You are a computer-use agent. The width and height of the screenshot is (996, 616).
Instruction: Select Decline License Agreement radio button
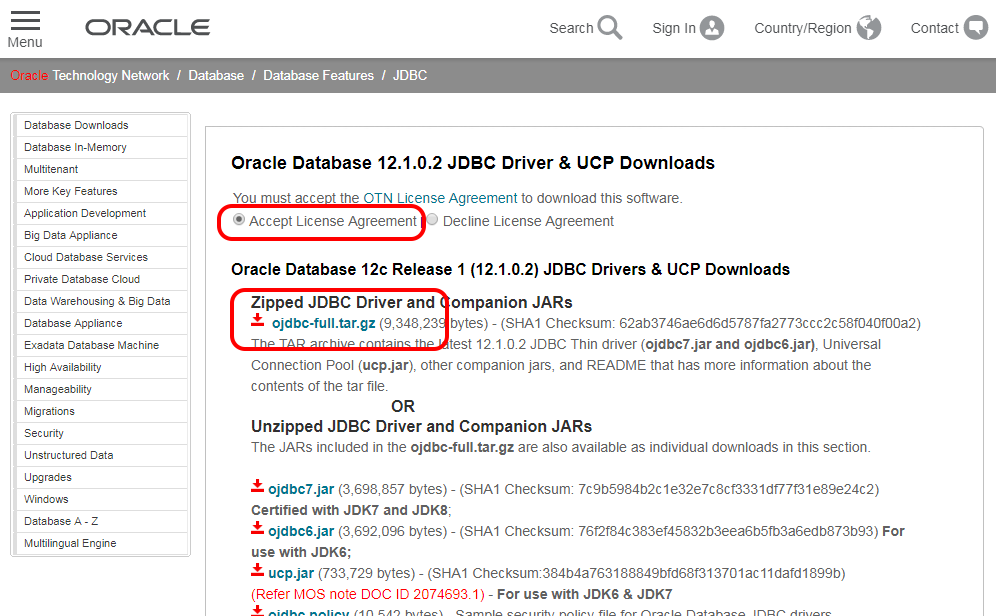coord(432,220)
